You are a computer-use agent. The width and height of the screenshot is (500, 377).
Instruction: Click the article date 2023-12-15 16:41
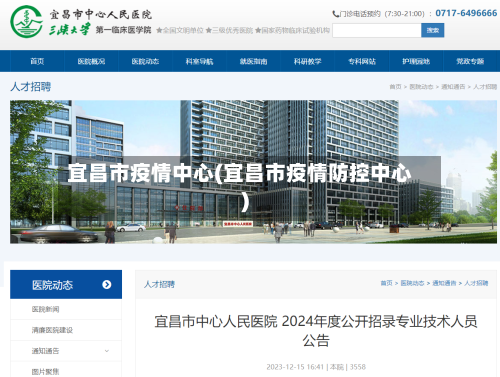[295, 367]
